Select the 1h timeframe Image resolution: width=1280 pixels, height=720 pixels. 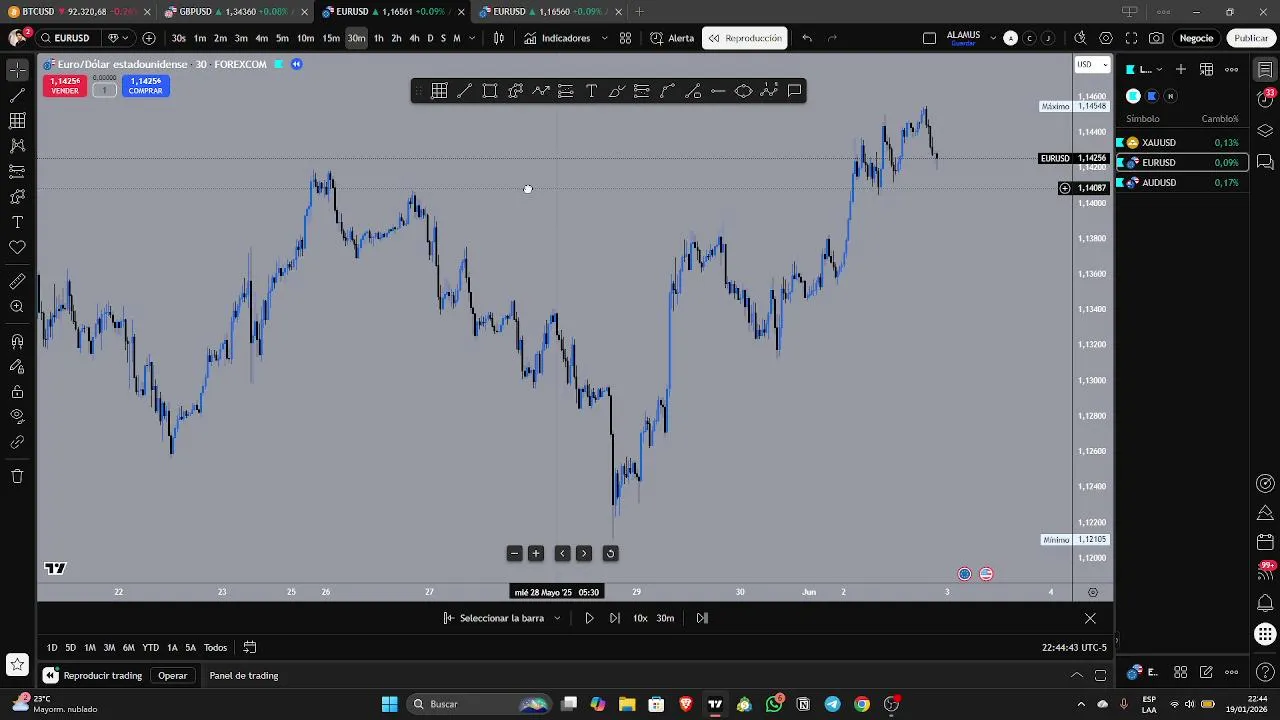pos(378,38)
